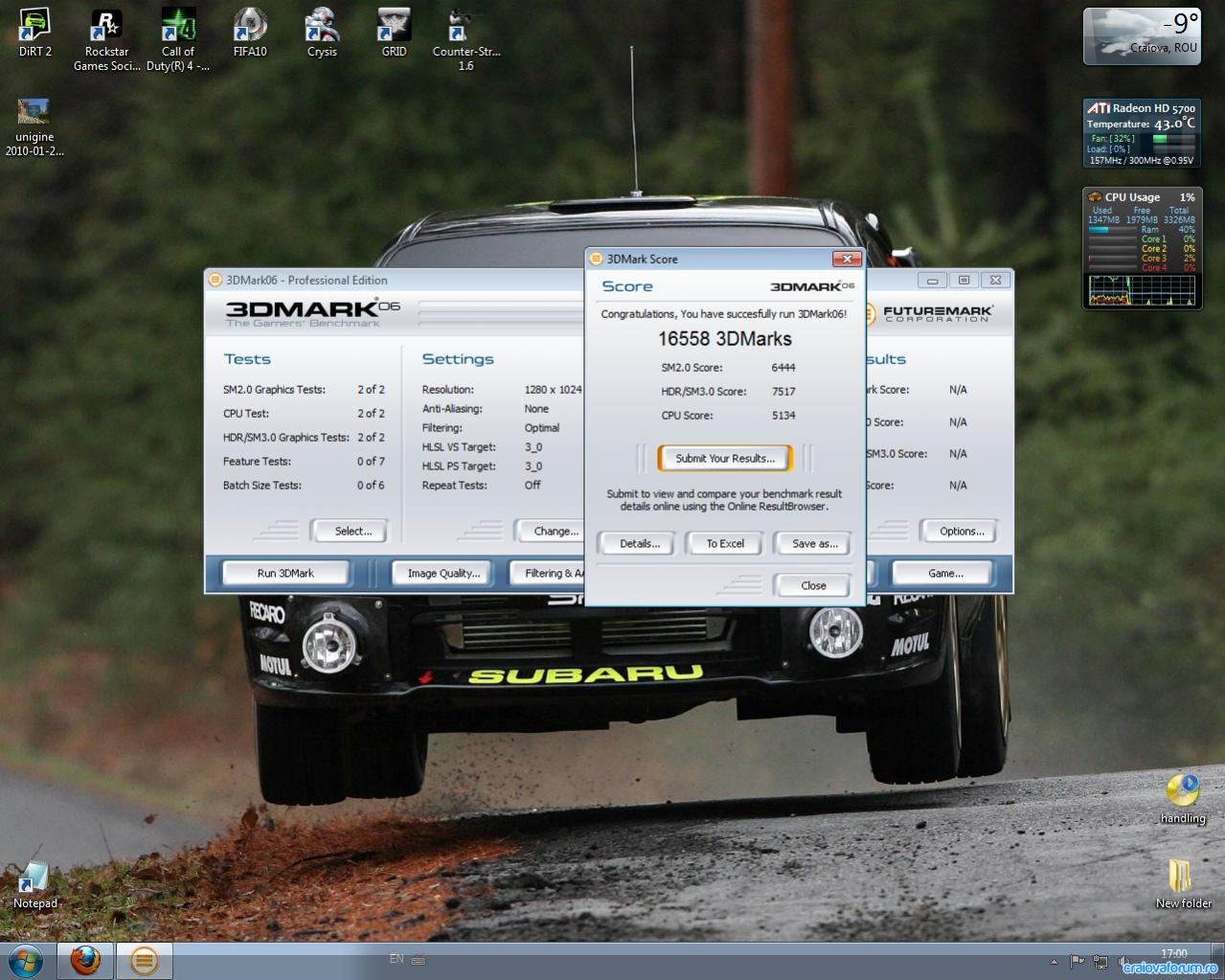
Task: Launch the Crysis desktop shortcut
Action: pyautogui.click(x=322, y=33)
